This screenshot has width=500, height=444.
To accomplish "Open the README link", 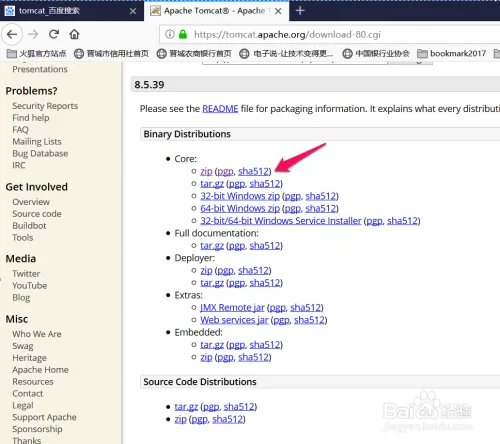I will click(220, 109).
